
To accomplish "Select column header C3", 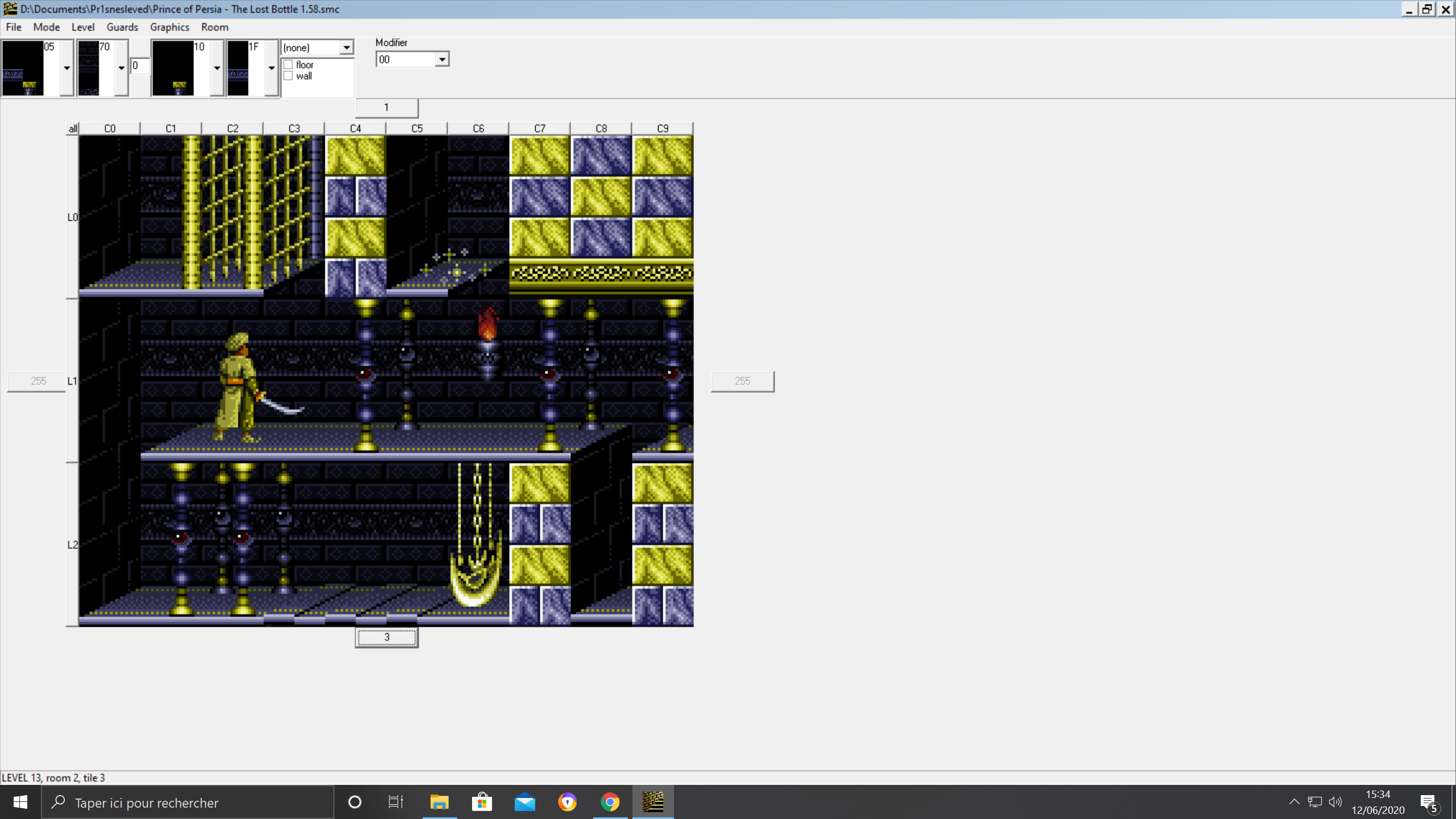I will pyautogui.click(x=294, y=129).
